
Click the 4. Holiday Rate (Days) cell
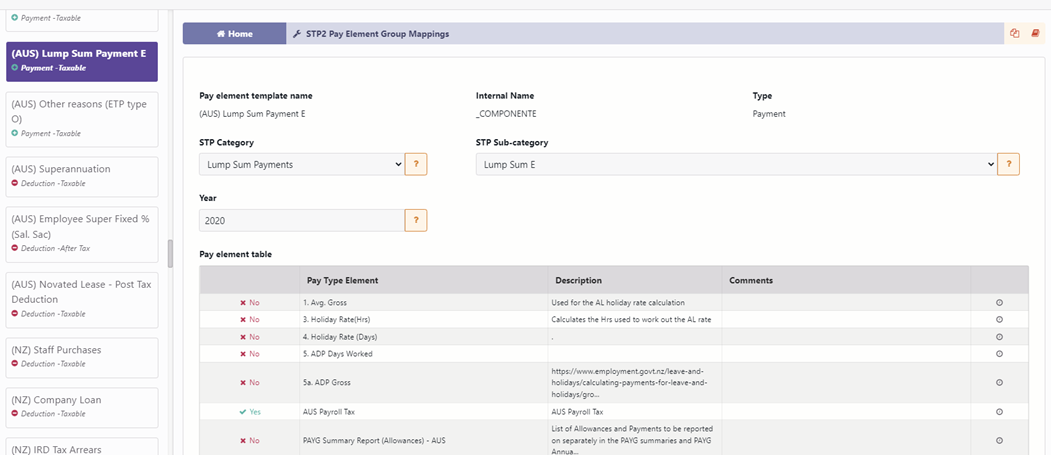[x=424, y=336]
